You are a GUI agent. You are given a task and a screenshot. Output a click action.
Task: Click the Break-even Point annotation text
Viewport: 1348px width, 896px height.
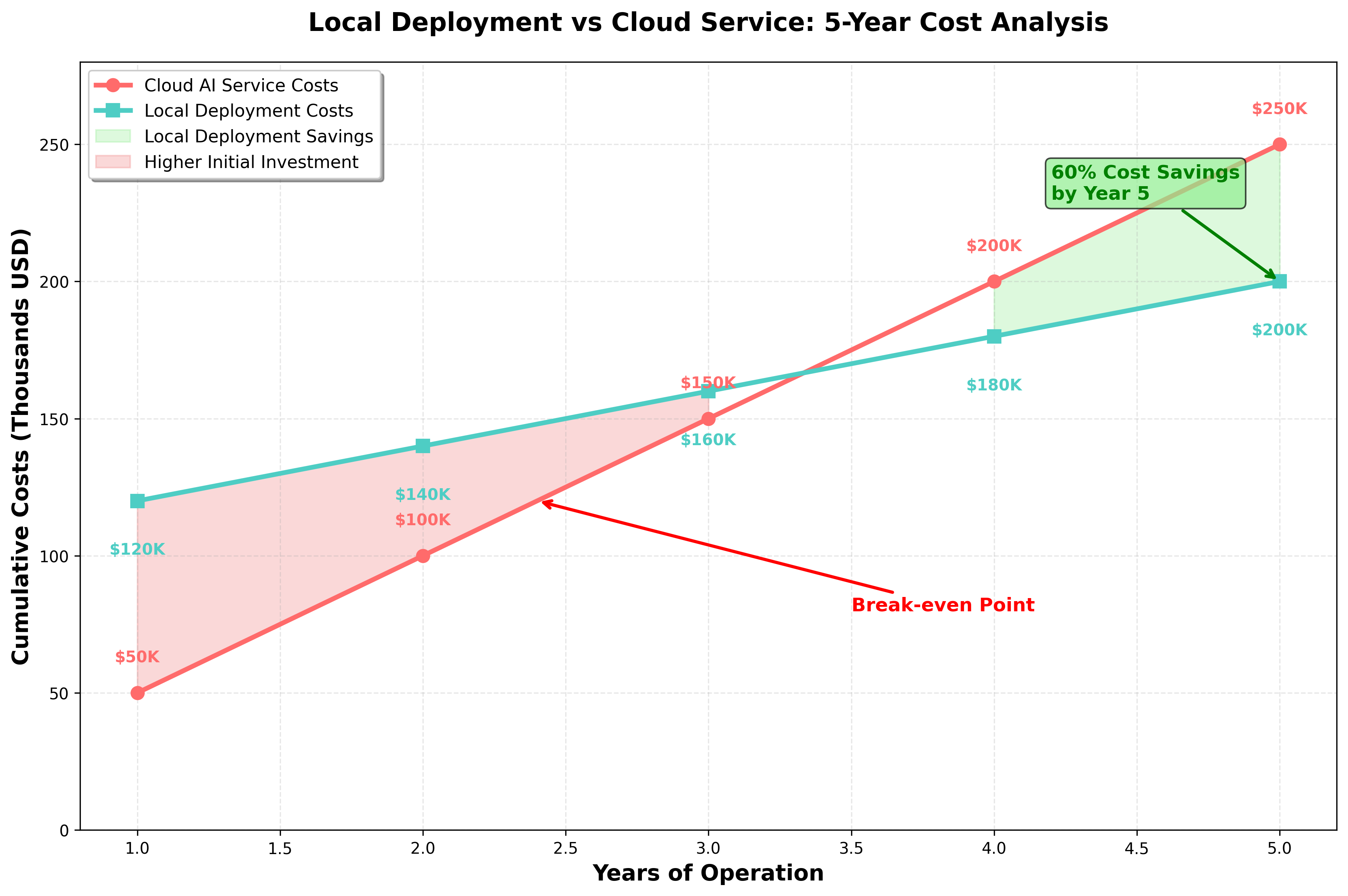[x=943, y=605]
